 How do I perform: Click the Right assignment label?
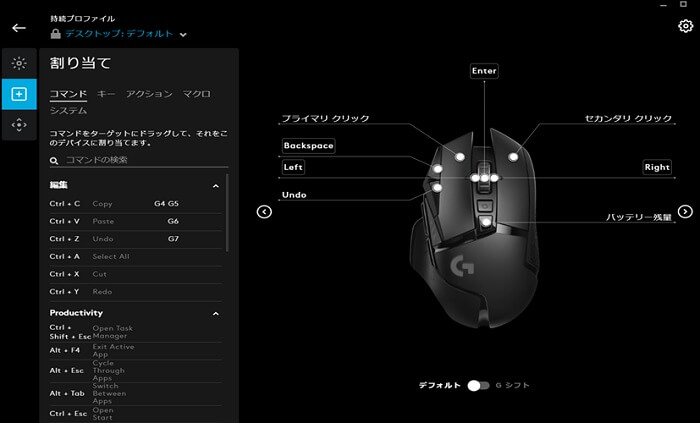point(657,167)
